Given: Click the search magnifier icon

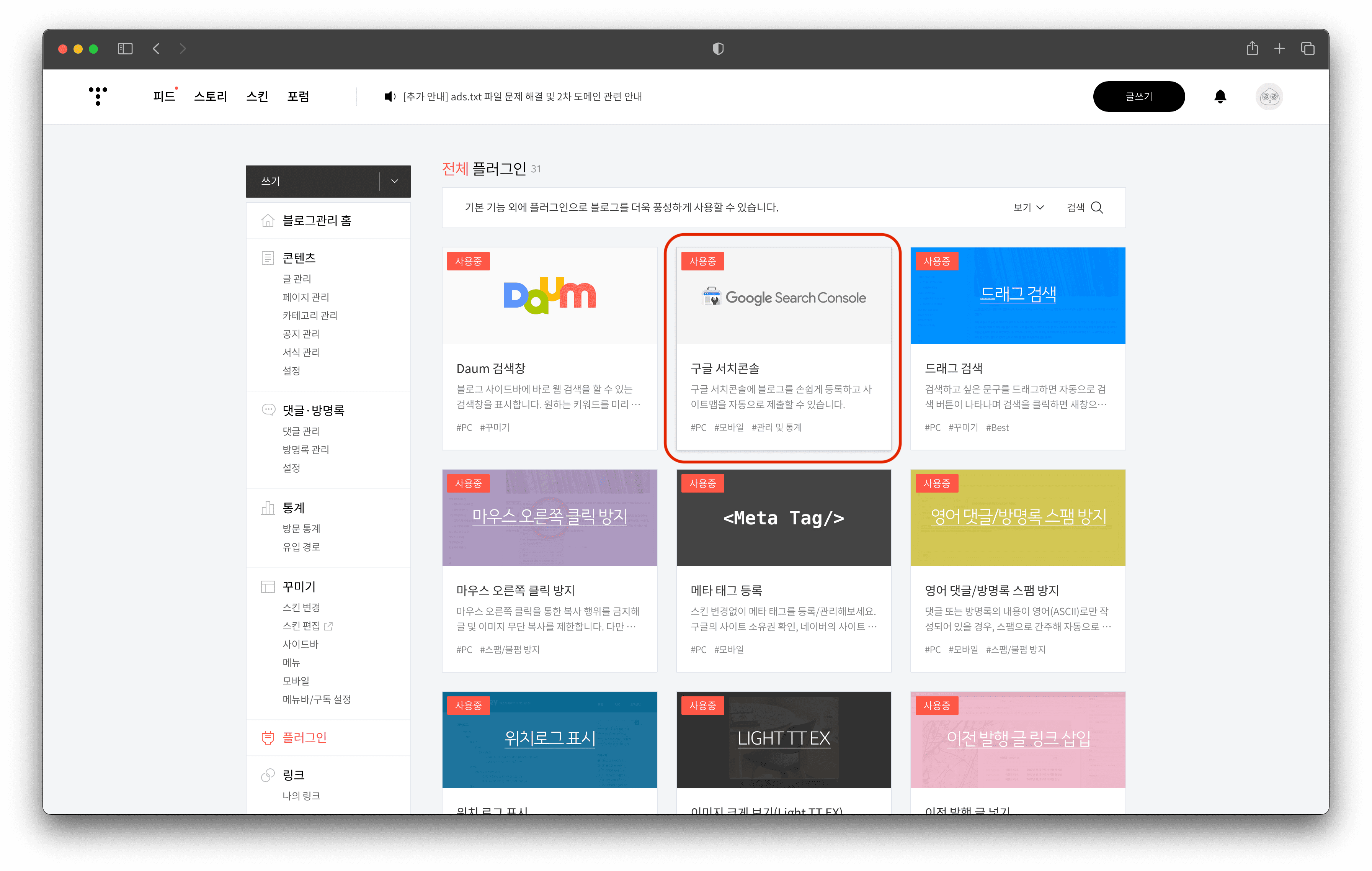Looking at the screenshot, I should 1097,208.
